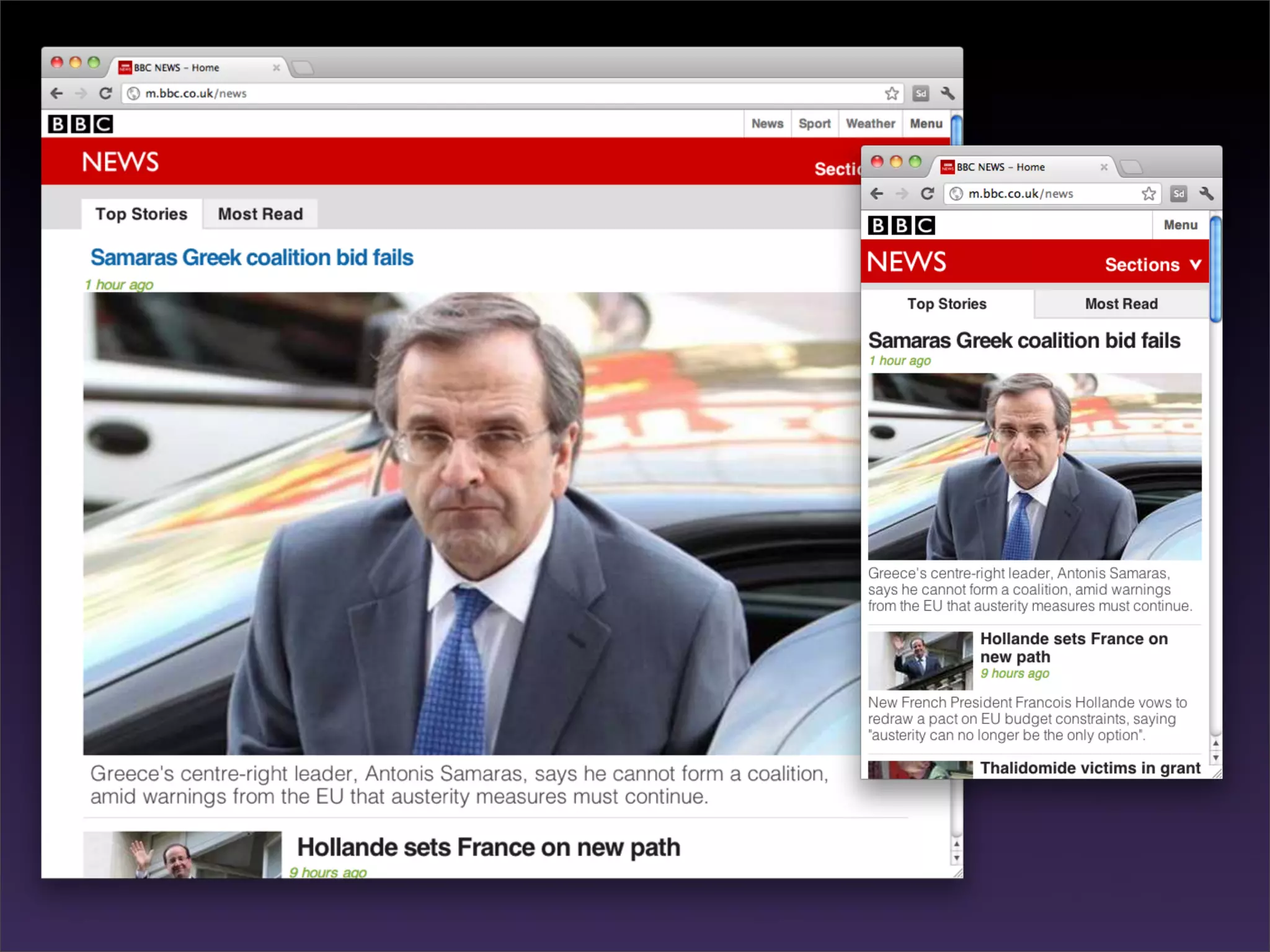This screenshot has height=952, width=1270.
Task: Bookmark page with star in large window
Action: coord(891,94)
